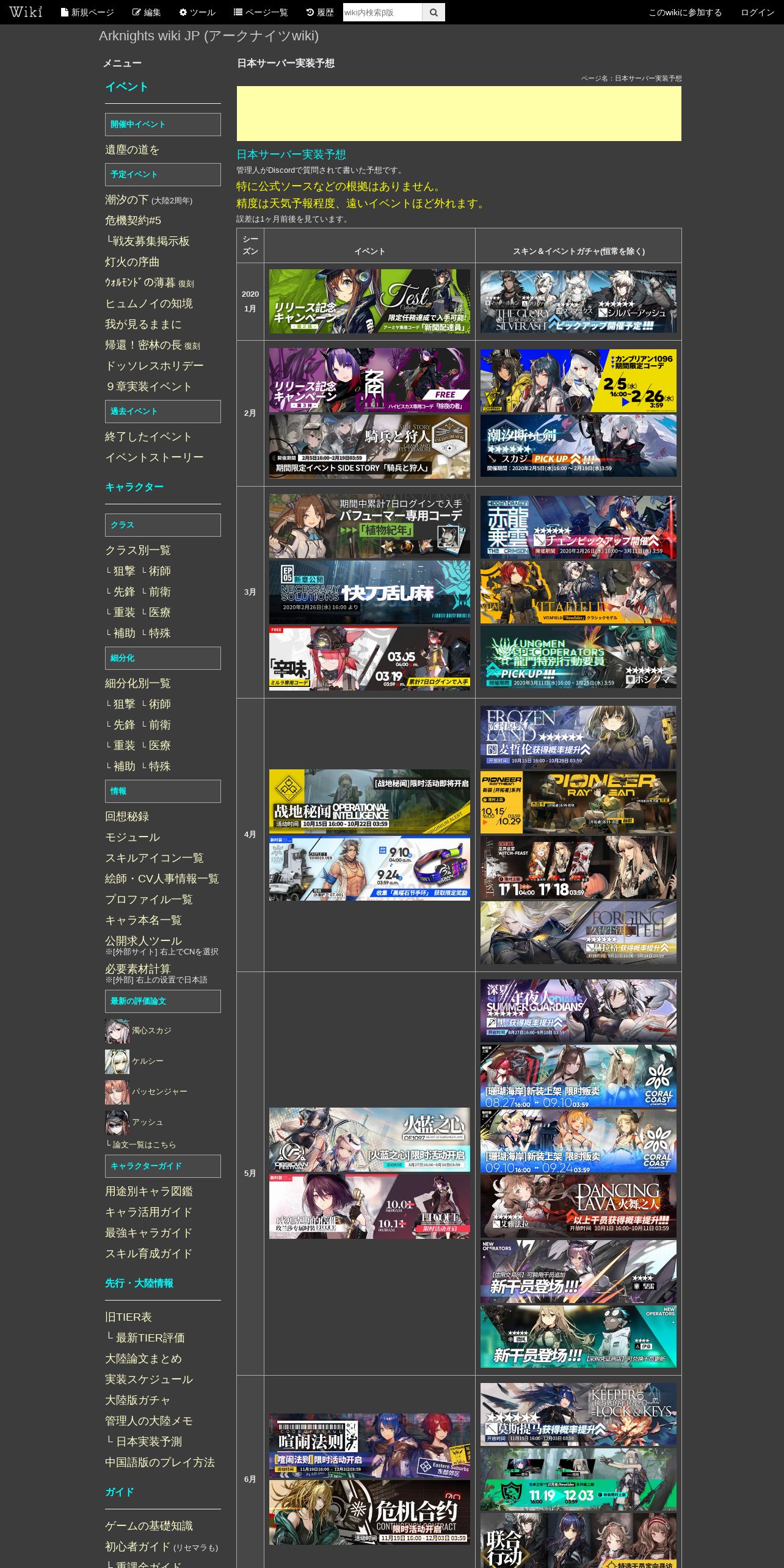Open 灯火の序曲 event link
This screenshot has height=1568, width=784.
[132, 262]
